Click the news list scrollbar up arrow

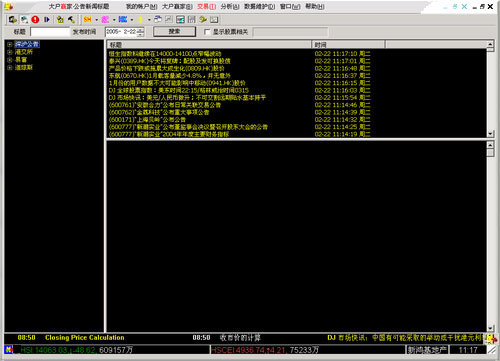tap(490, 44)
